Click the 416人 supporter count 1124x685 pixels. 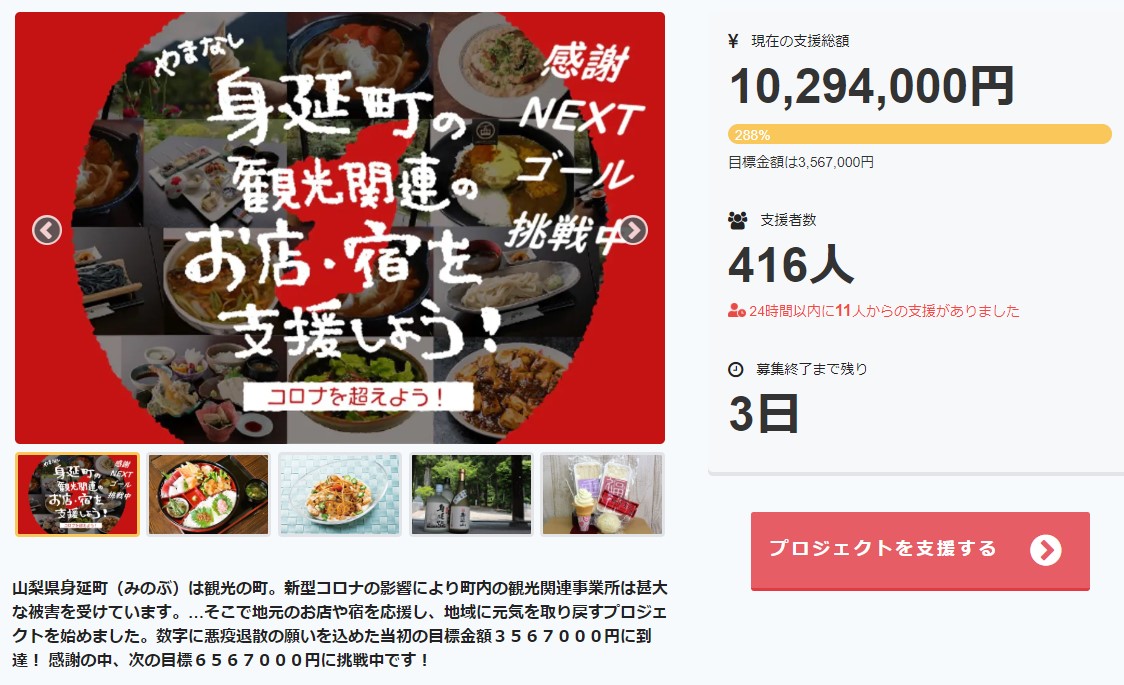[x=791, y=265]
